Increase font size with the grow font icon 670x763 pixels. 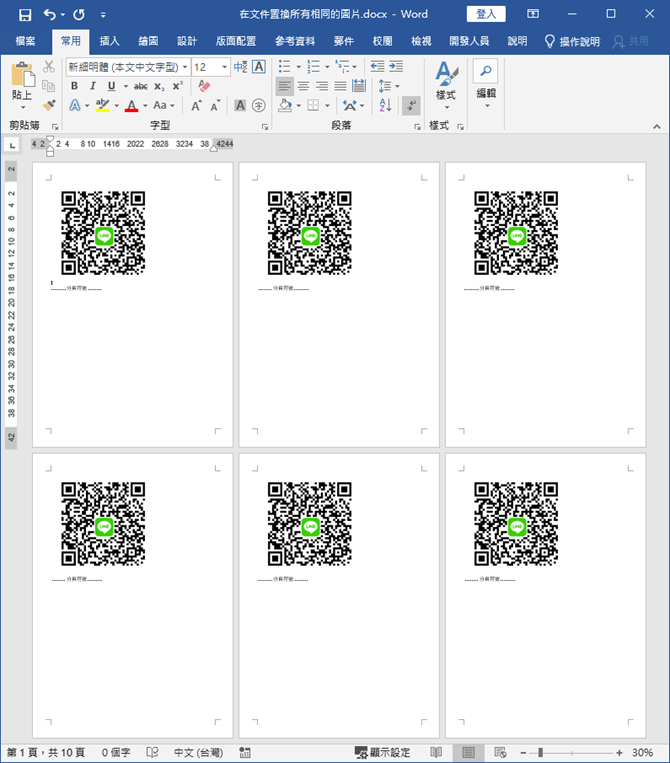pyautogui.click(x=197, y=105)
